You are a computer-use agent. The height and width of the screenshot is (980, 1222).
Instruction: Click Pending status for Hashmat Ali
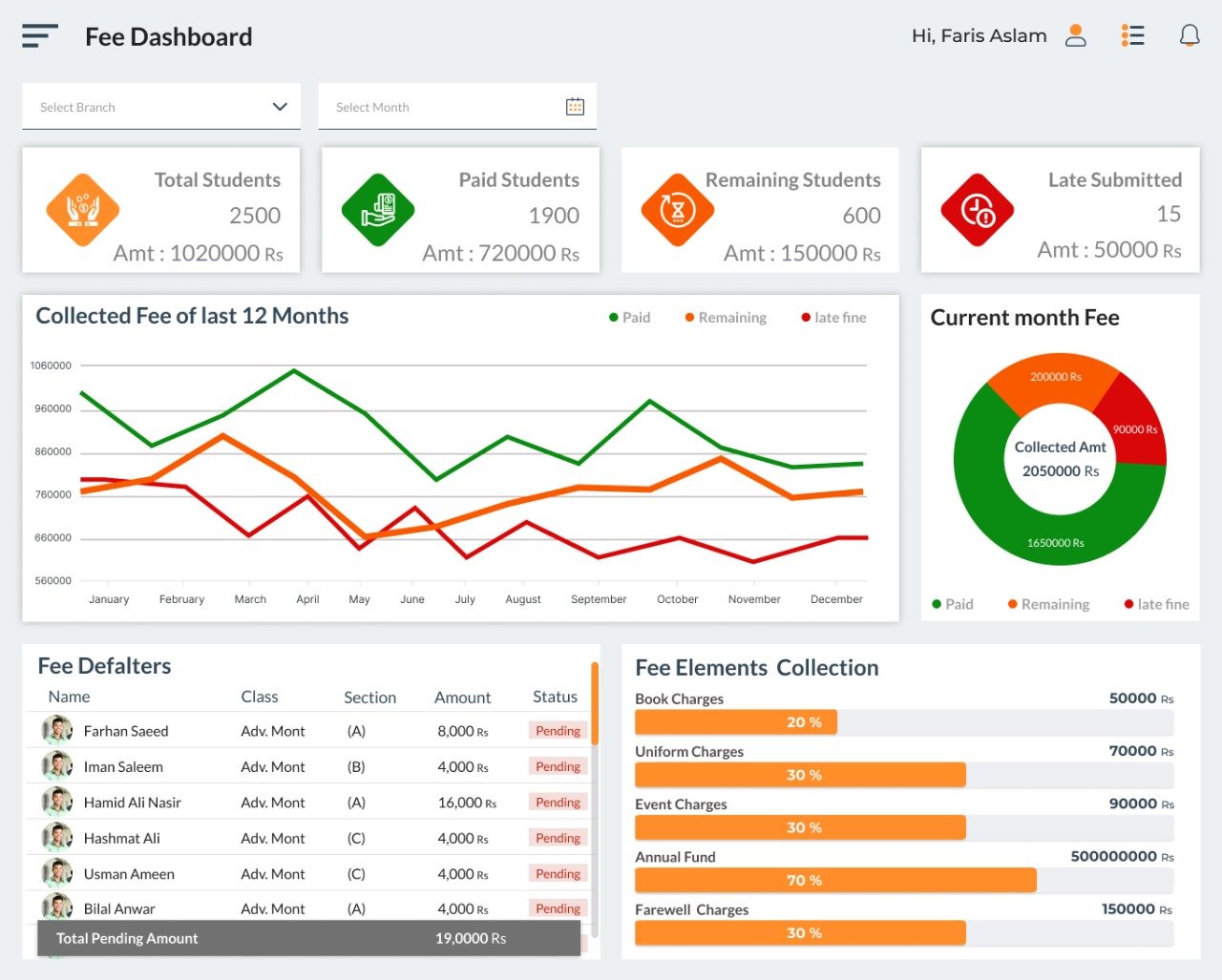point(558,838)
